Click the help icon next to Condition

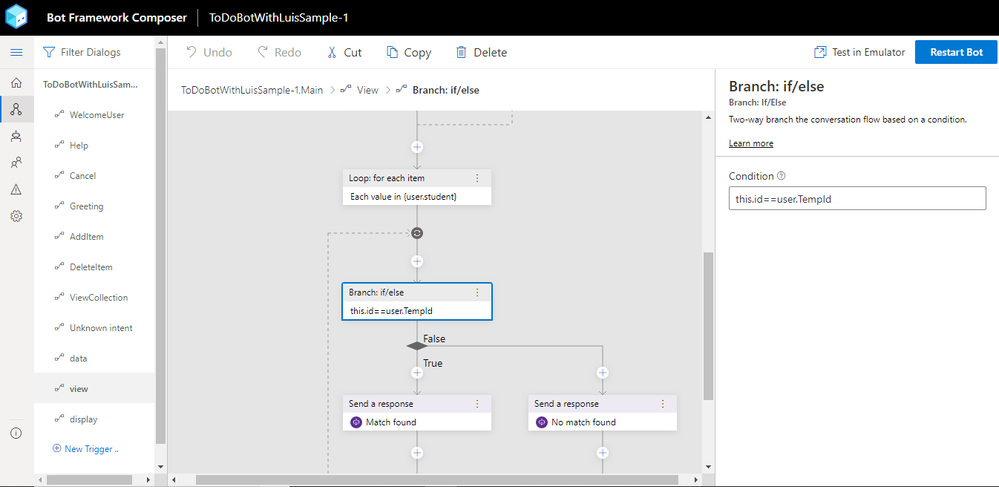click(782, 176)
